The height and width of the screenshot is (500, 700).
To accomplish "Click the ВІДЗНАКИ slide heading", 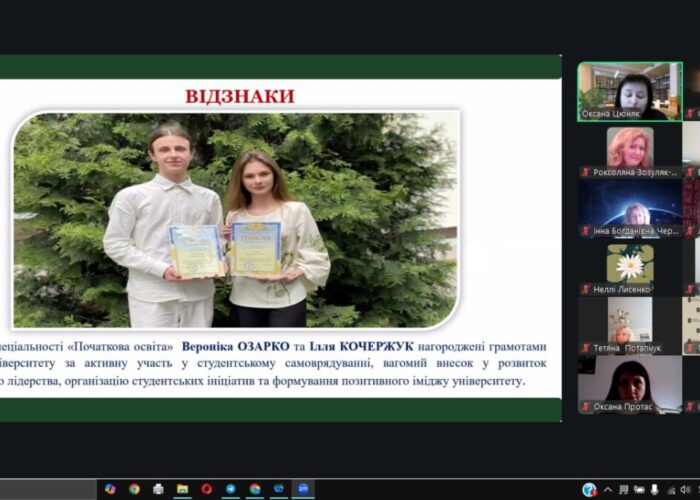I will pyautogui.click(x=240, y=96).
